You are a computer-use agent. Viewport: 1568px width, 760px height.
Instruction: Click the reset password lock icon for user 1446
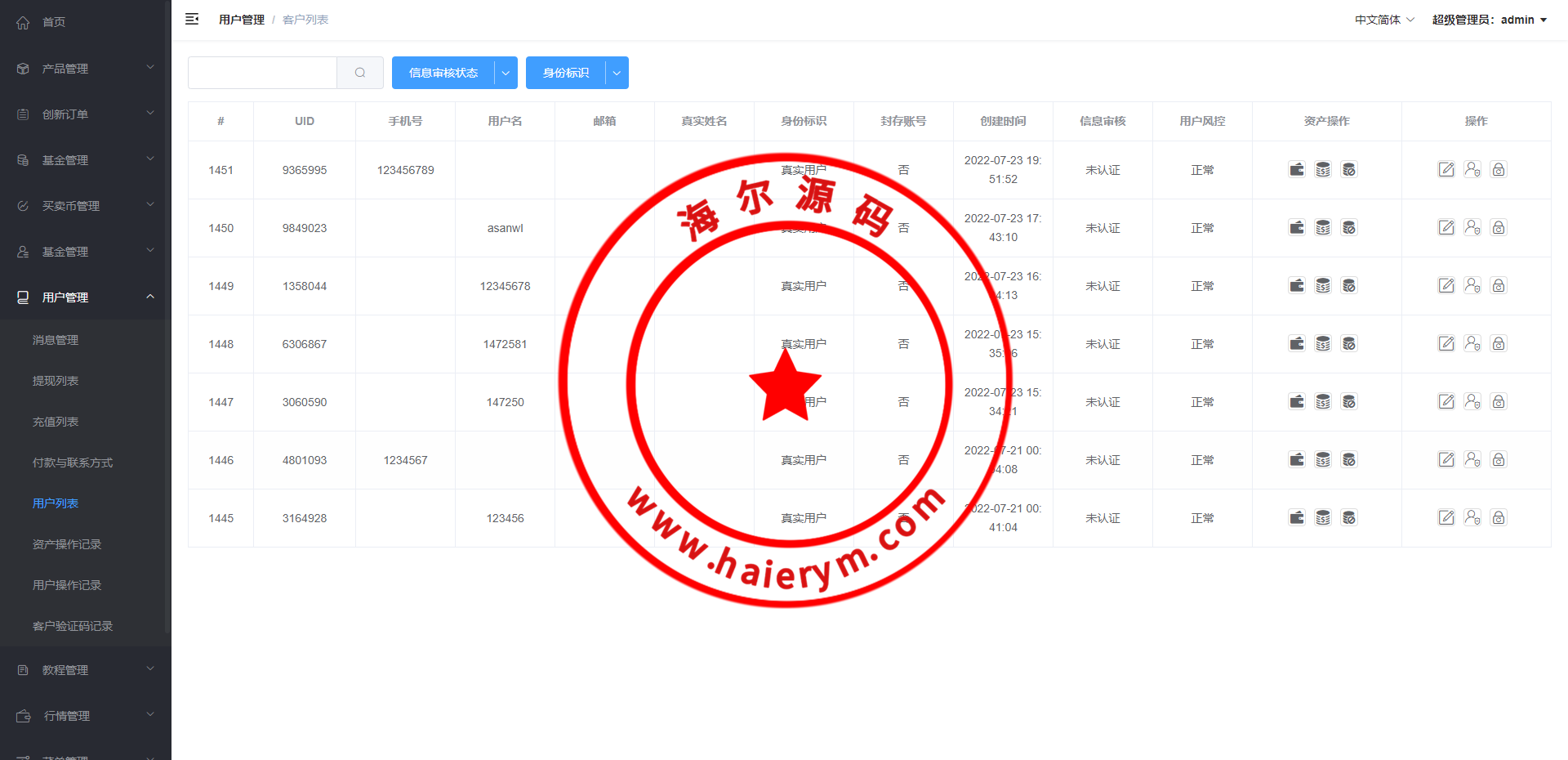click(x=1499, y=460)
